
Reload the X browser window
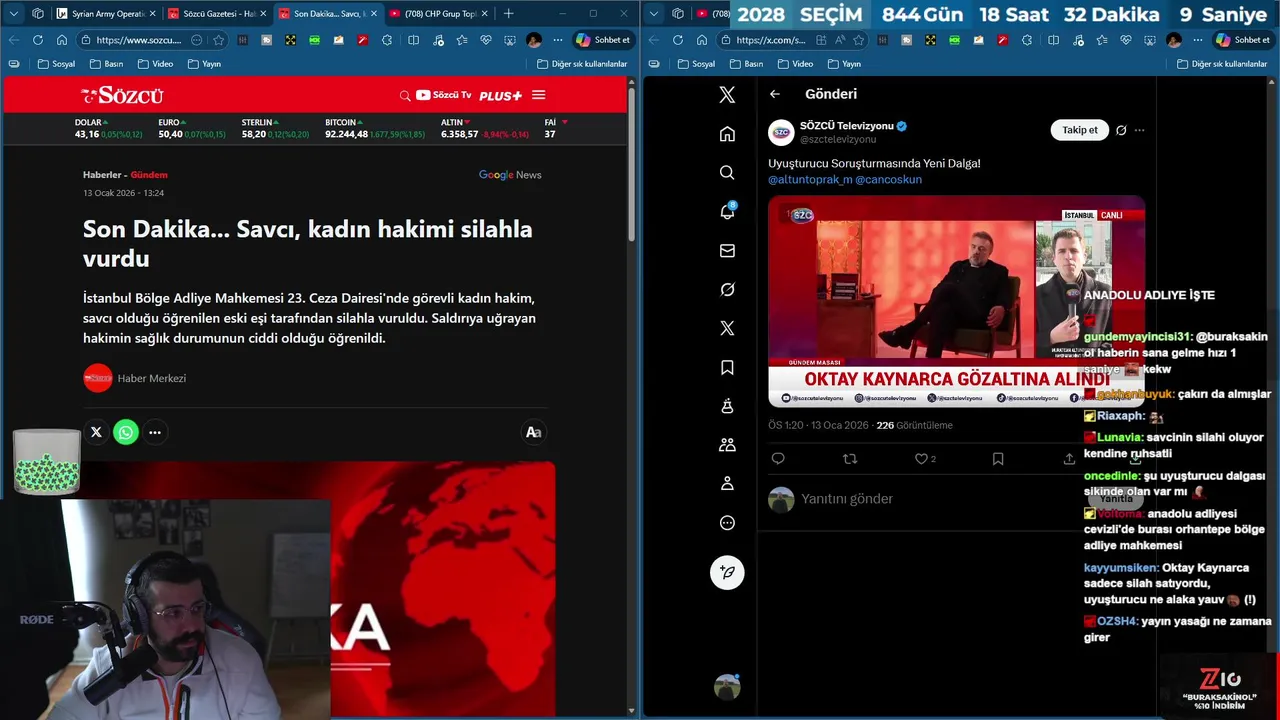[x=678, y=40]
